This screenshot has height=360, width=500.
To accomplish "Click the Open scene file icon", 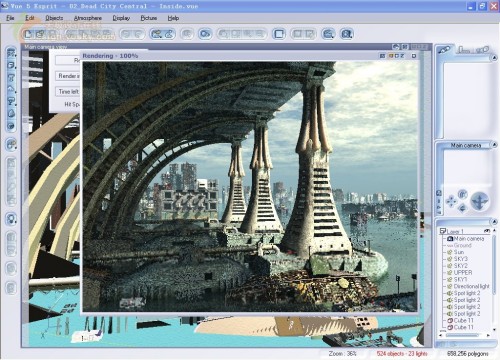I will [40, 34].
